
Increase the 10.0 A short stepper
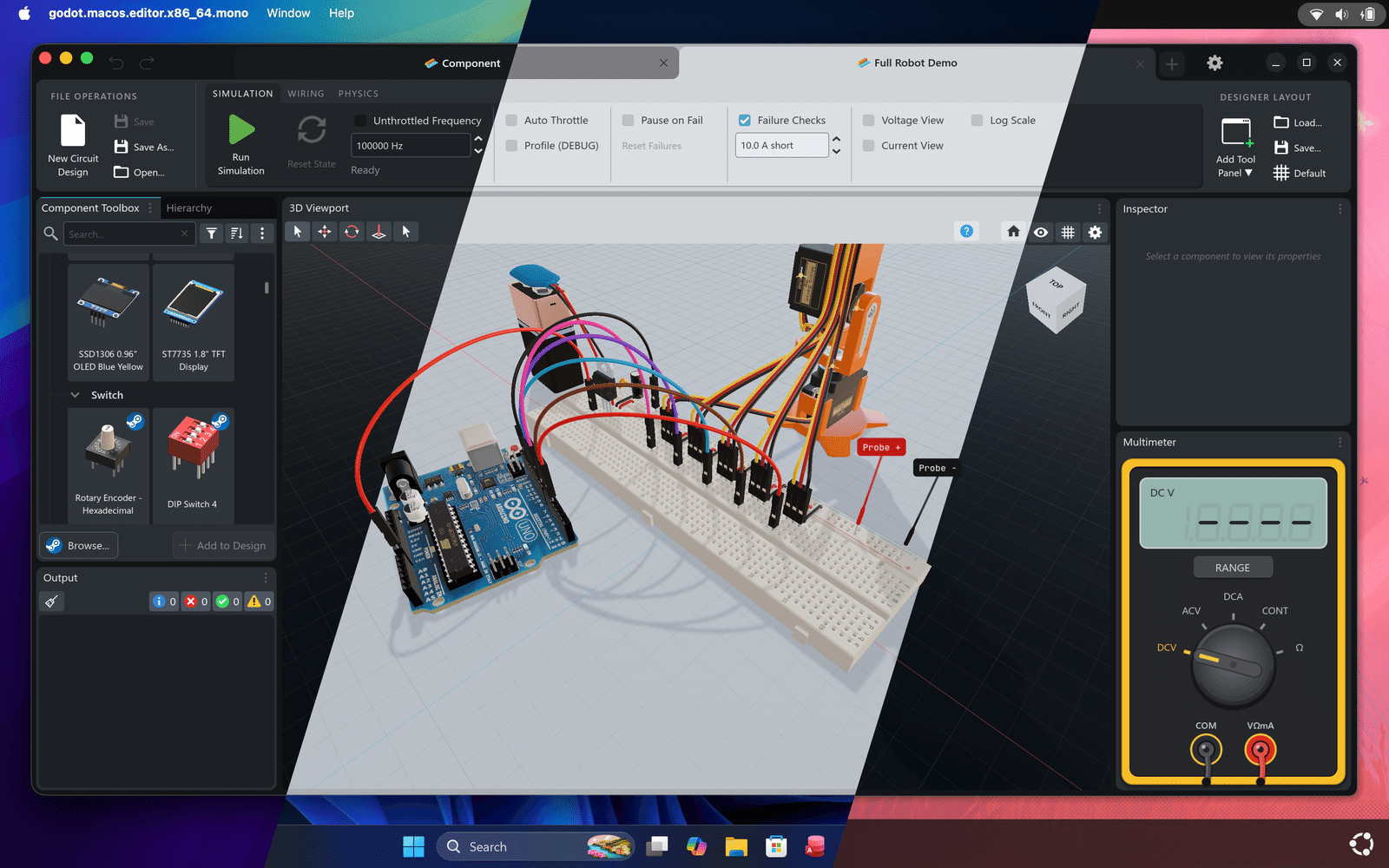[836, 139]
